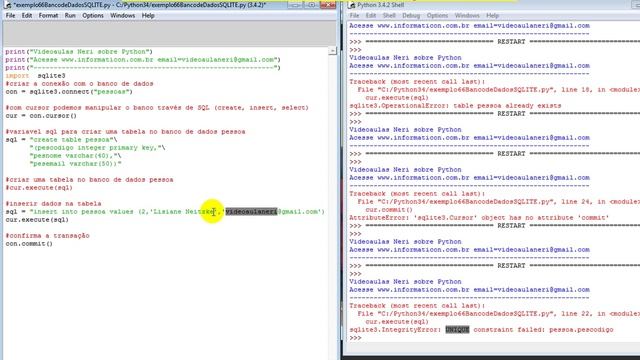
Task: Open the Help menu in editor window
Action: coord(148,16)
